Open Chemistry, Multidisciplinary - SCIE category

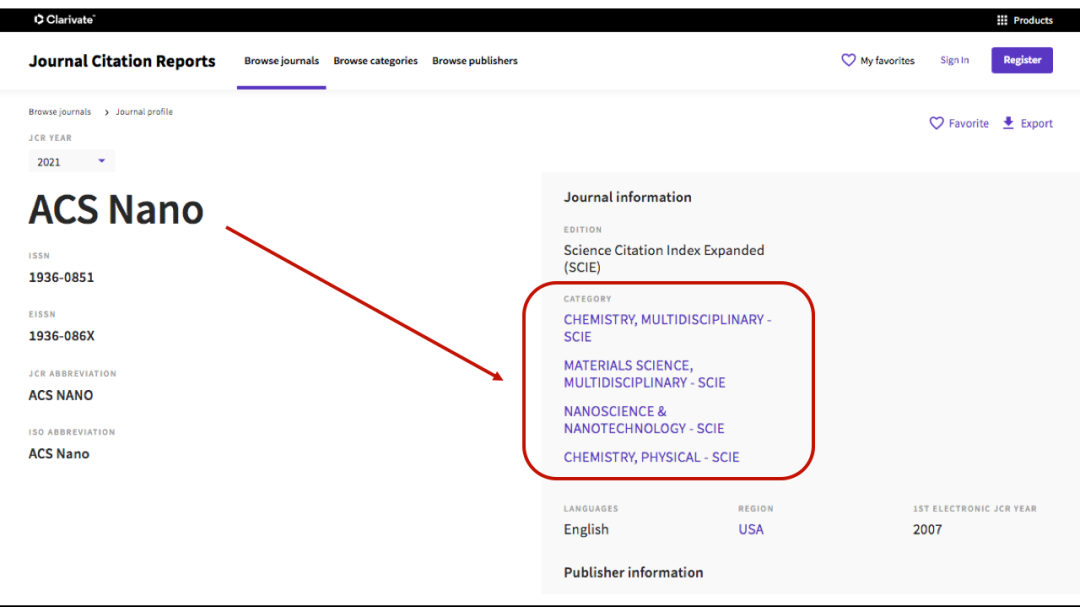[667, 328]
